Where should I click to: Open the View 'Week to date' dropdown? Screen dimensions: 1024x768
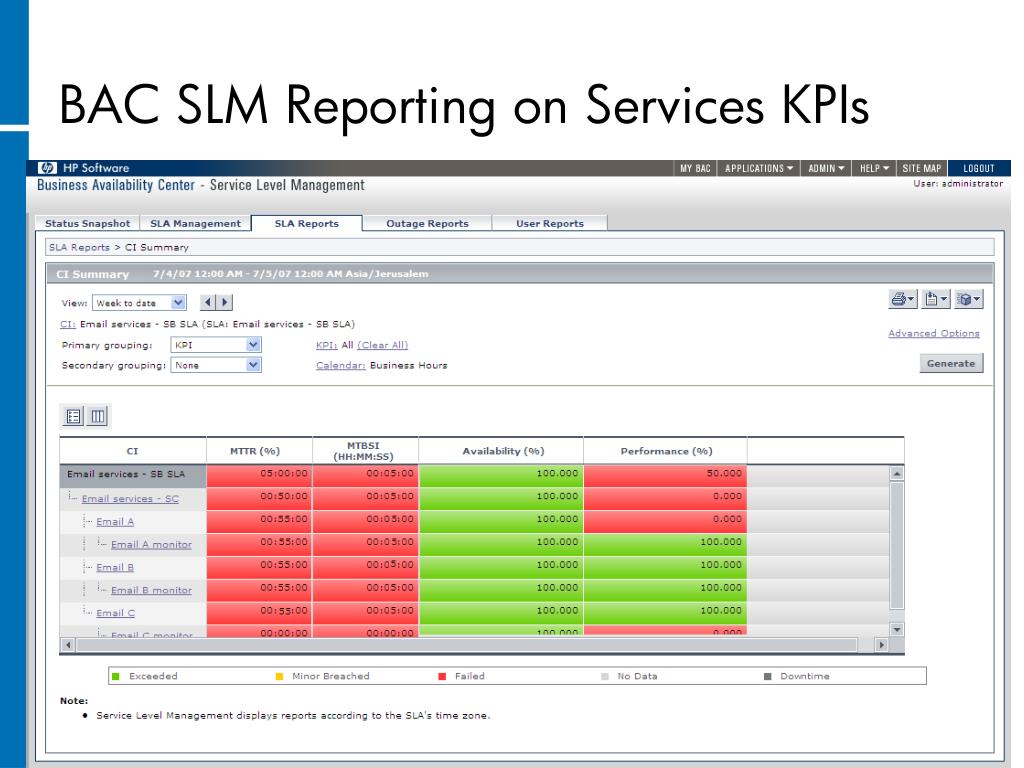139,303
